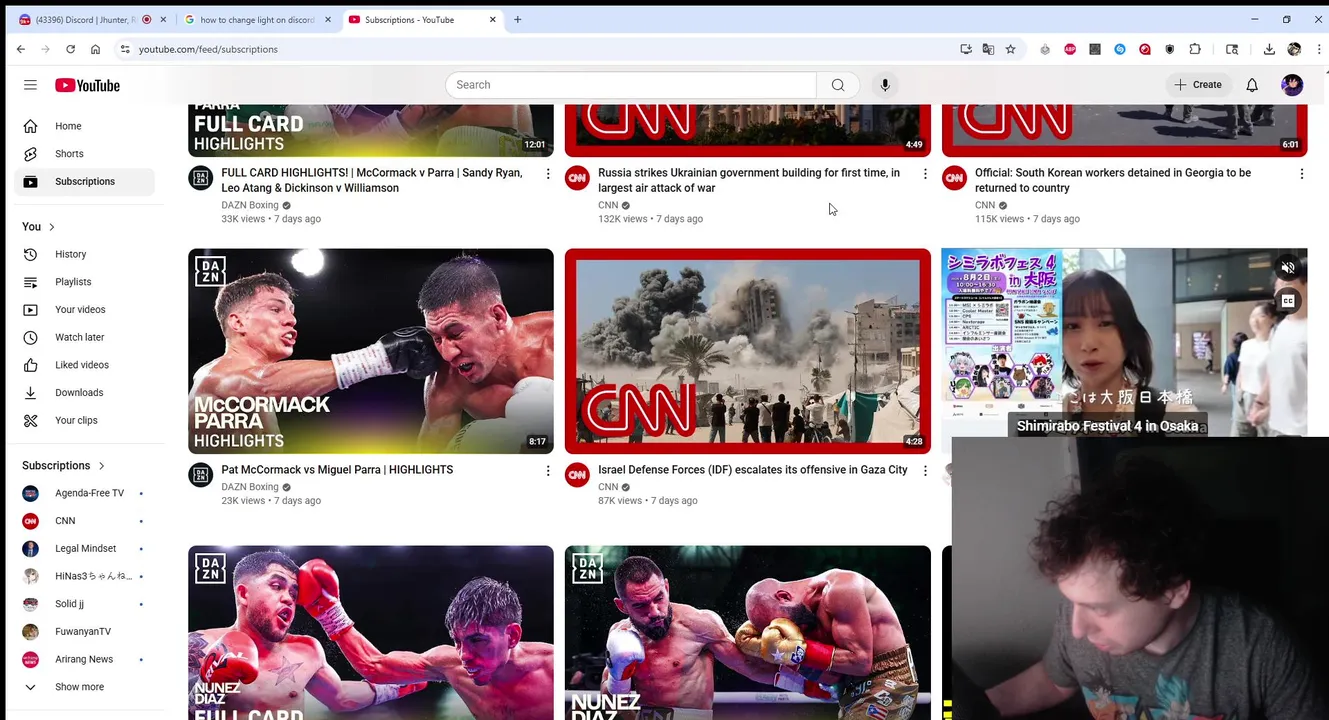
Task: Close the Discord browser tab
Action: point(163,19)
